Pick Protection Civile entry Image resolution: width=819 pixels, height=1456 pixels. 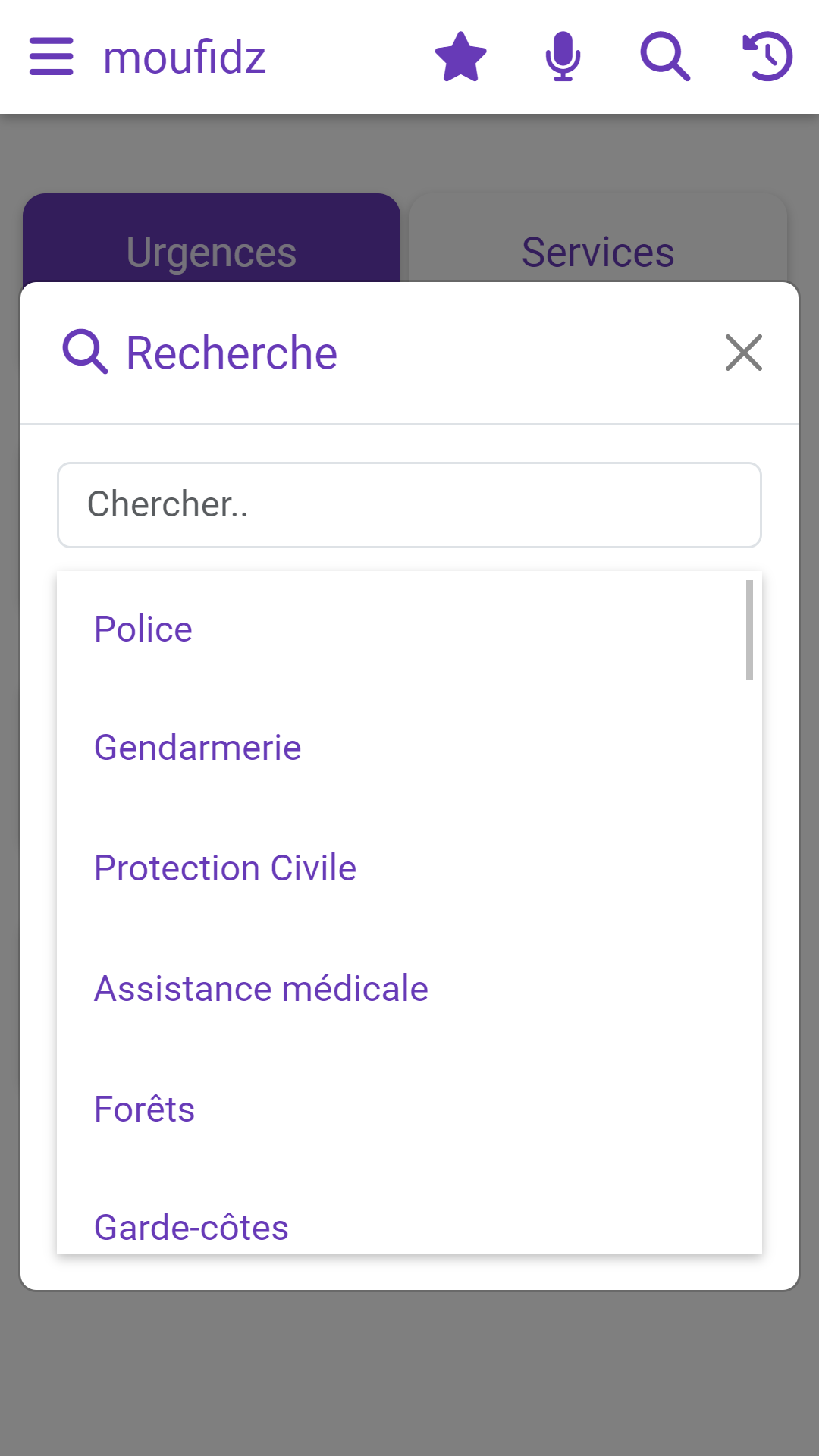tap(225, 868)
